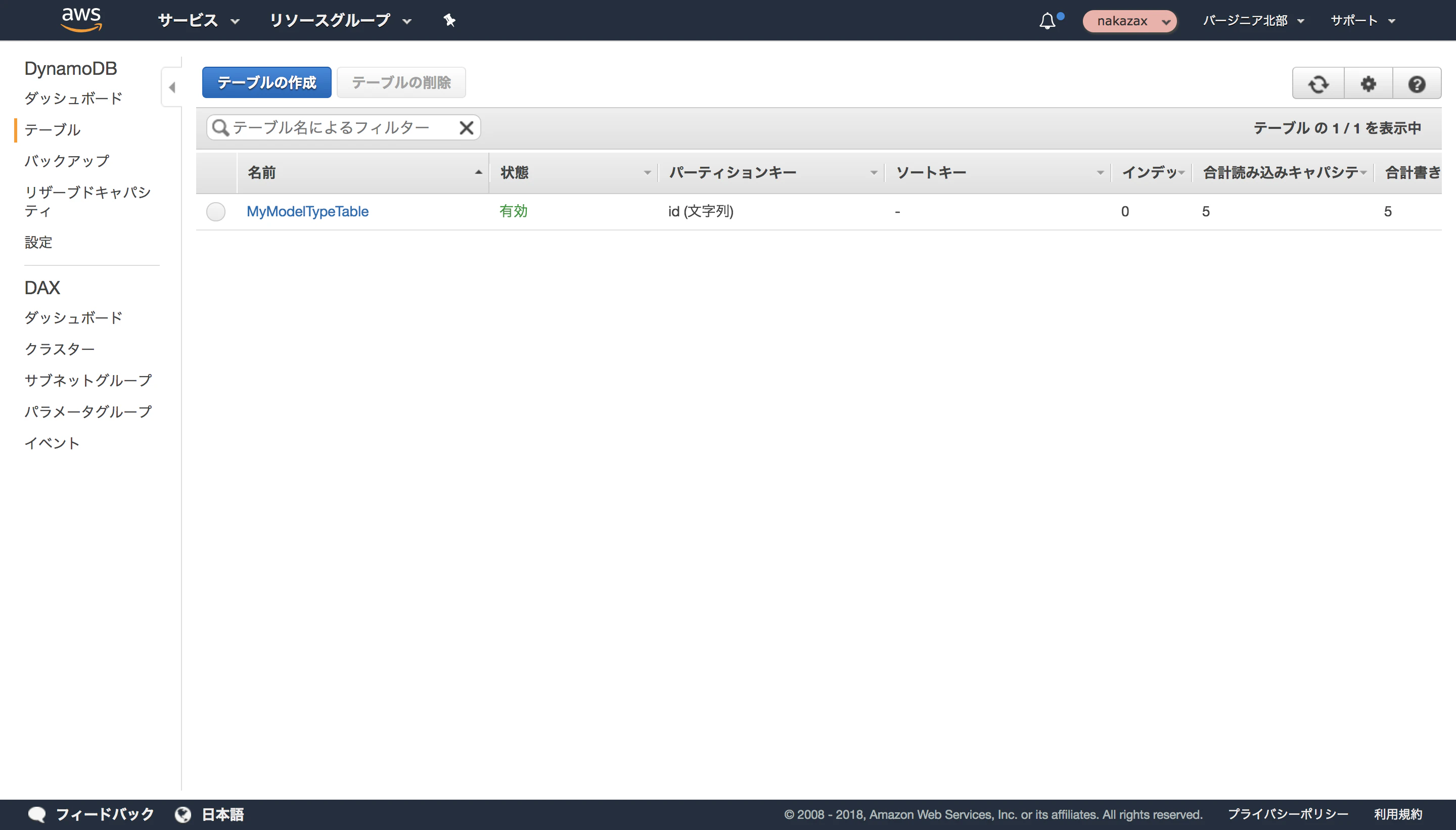Screen dimensions: 1456x830
Task: Open the notifications bell
Action: click(x=1048, y=21)
